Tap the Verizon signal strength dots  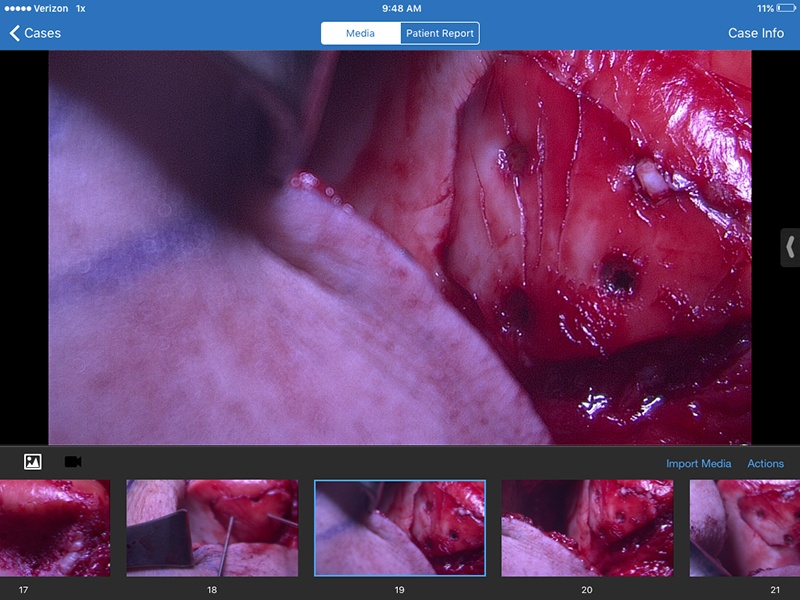pos(18,9)
